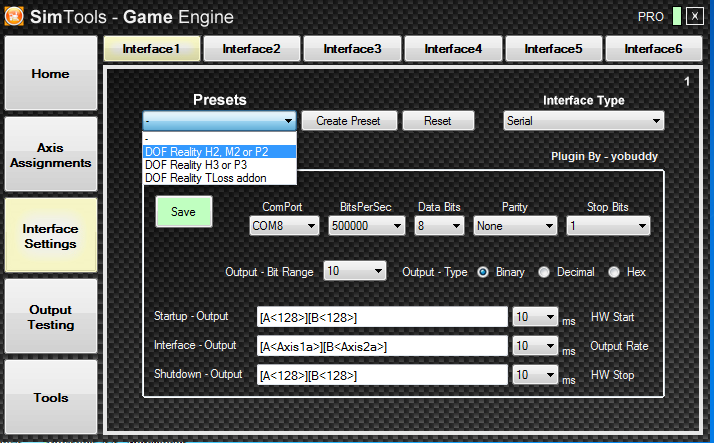Open the Data Bits dropdown
Image resolution: width=714 pixels, height=443 pixels.
(x=439, y=226)
